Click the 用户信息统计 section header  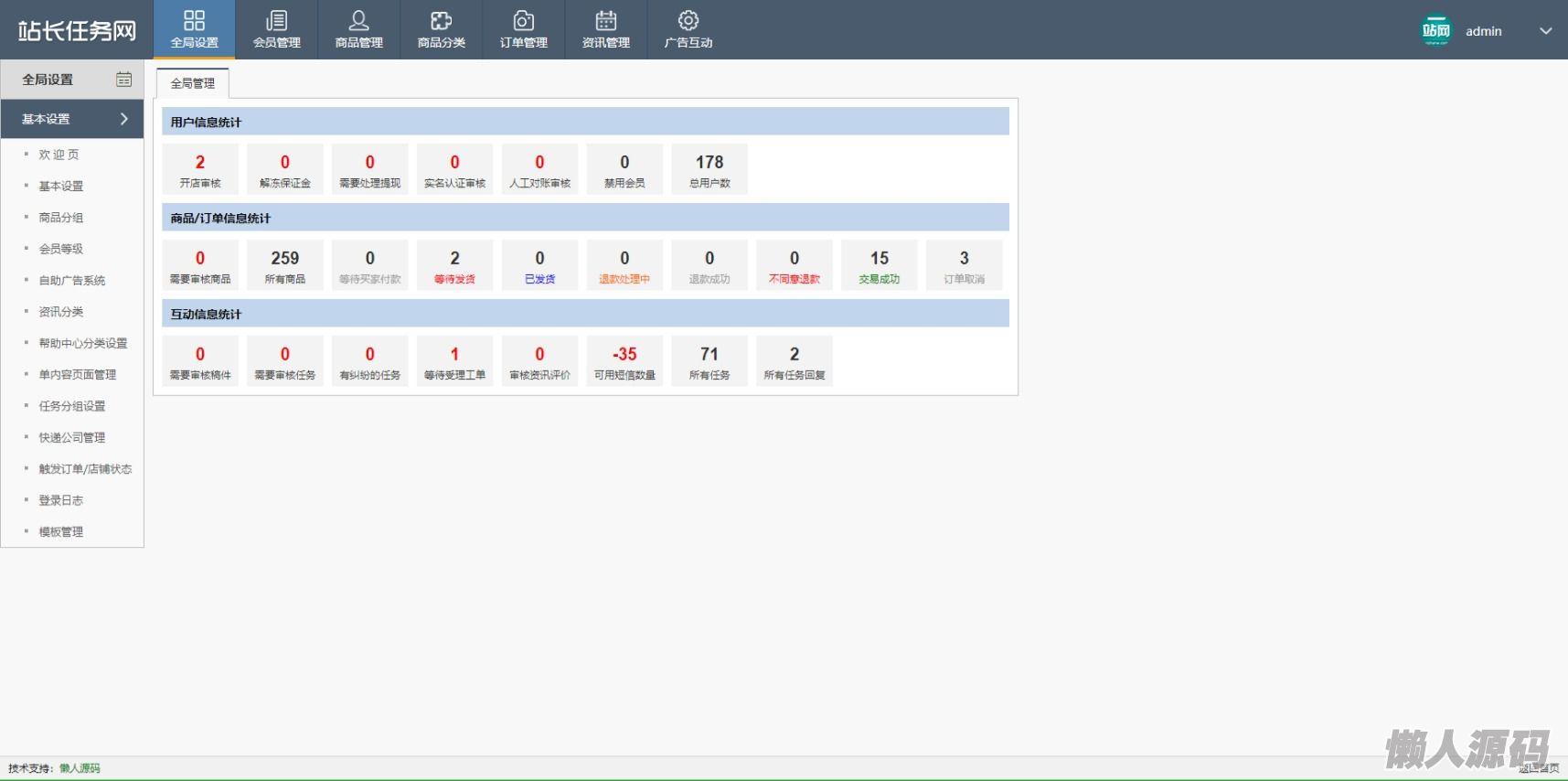click(x=586, y=122)
